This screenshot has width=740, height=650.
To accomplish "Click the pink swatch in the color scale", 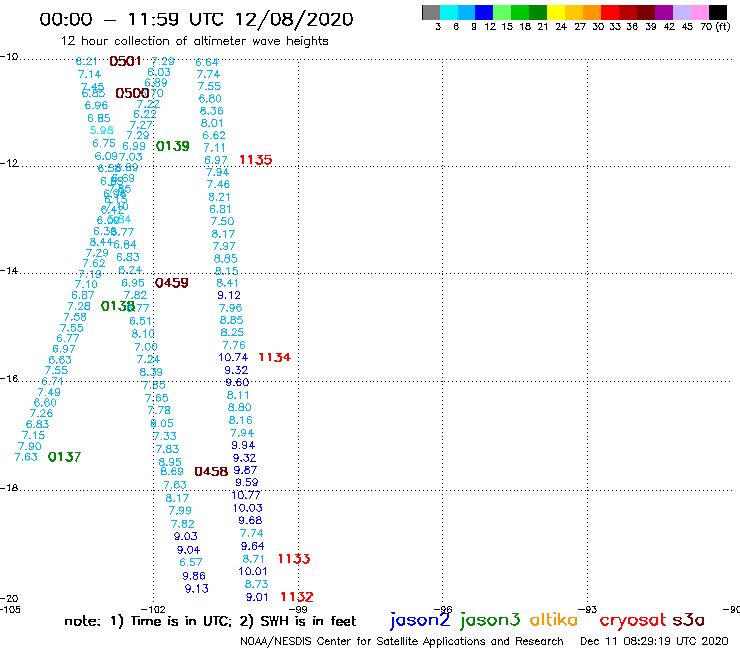I will coord(700,12).
